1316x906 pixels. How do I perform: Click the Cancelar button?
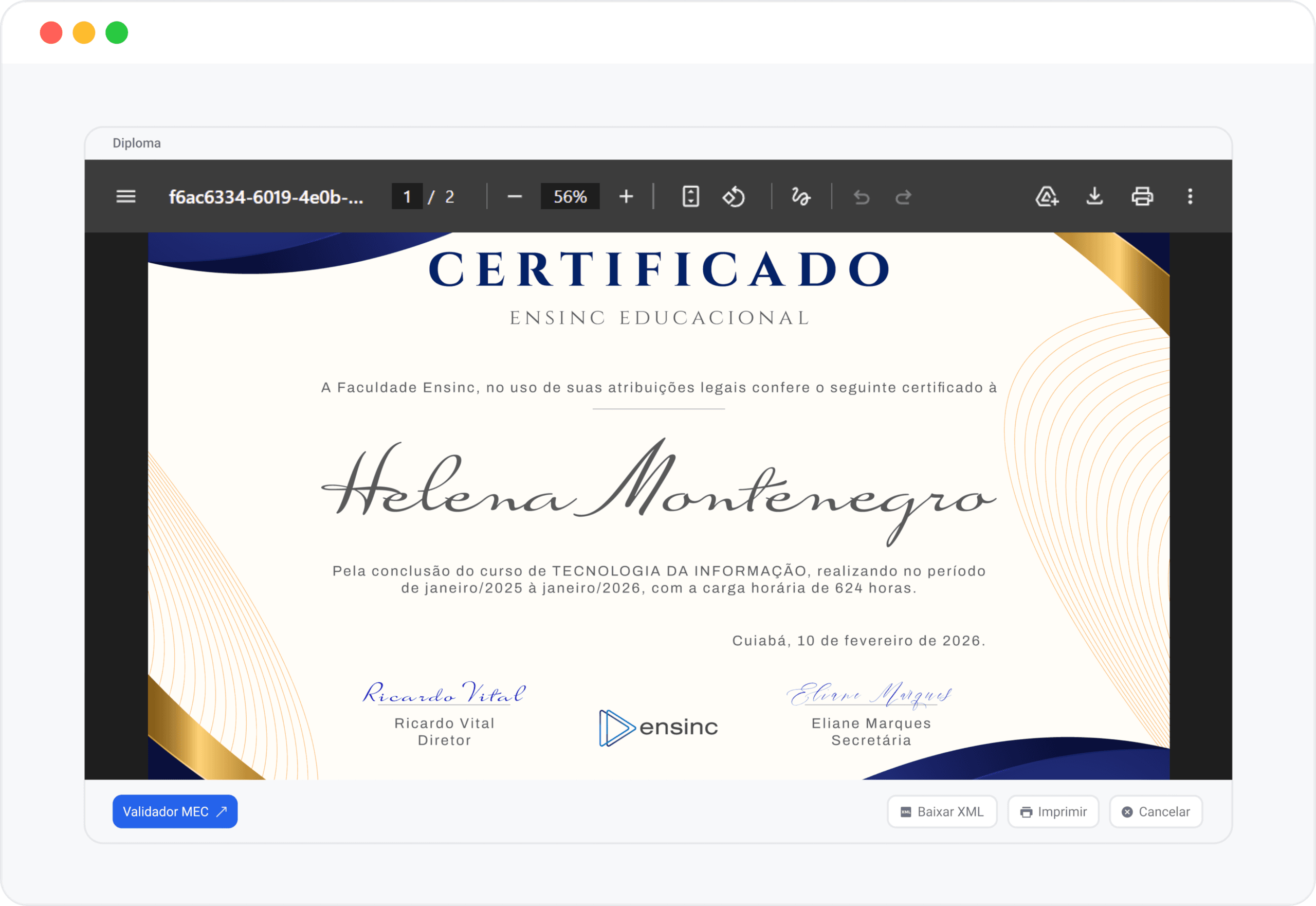[1156, 812]
